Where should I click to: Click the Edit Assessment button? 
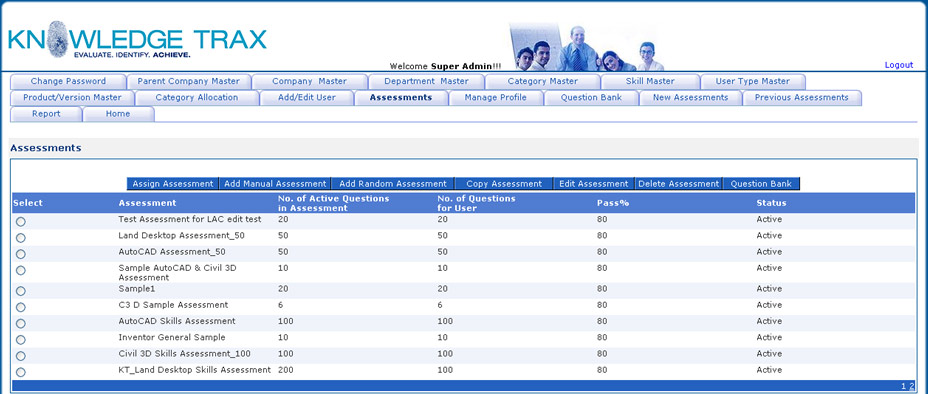(x=594, y=184)
